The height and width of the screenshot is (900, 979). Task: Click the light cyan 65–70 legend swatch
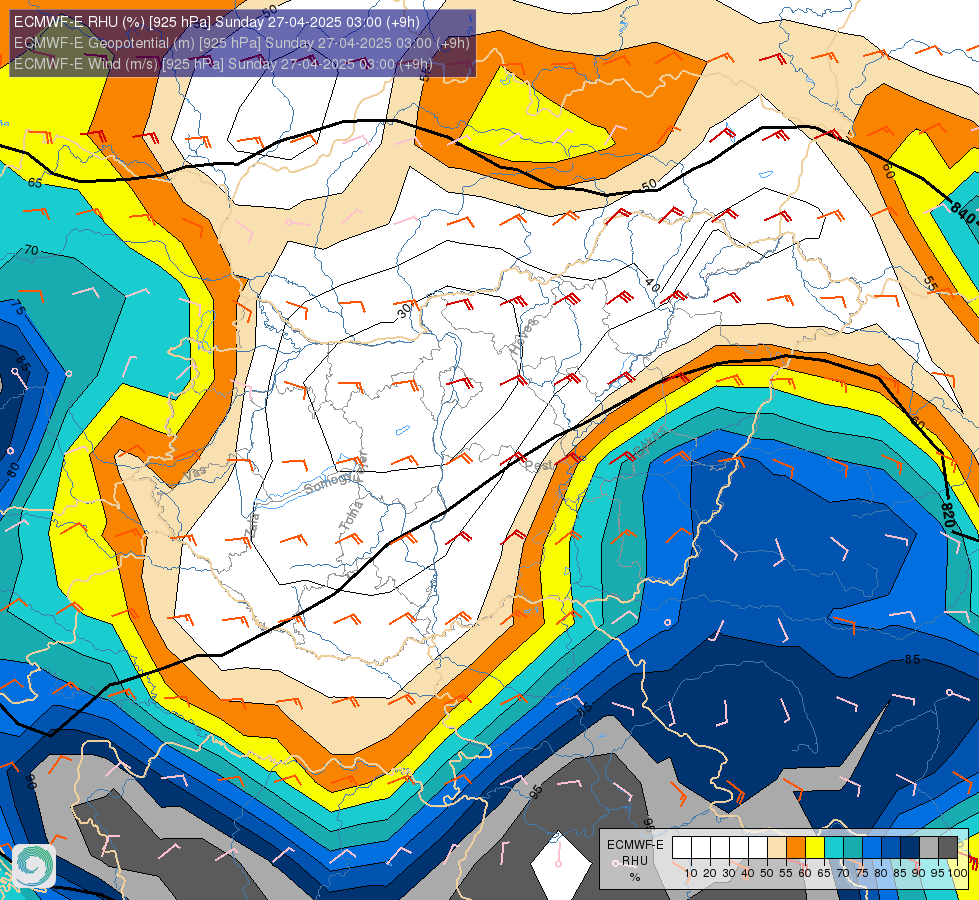(834, 848)
